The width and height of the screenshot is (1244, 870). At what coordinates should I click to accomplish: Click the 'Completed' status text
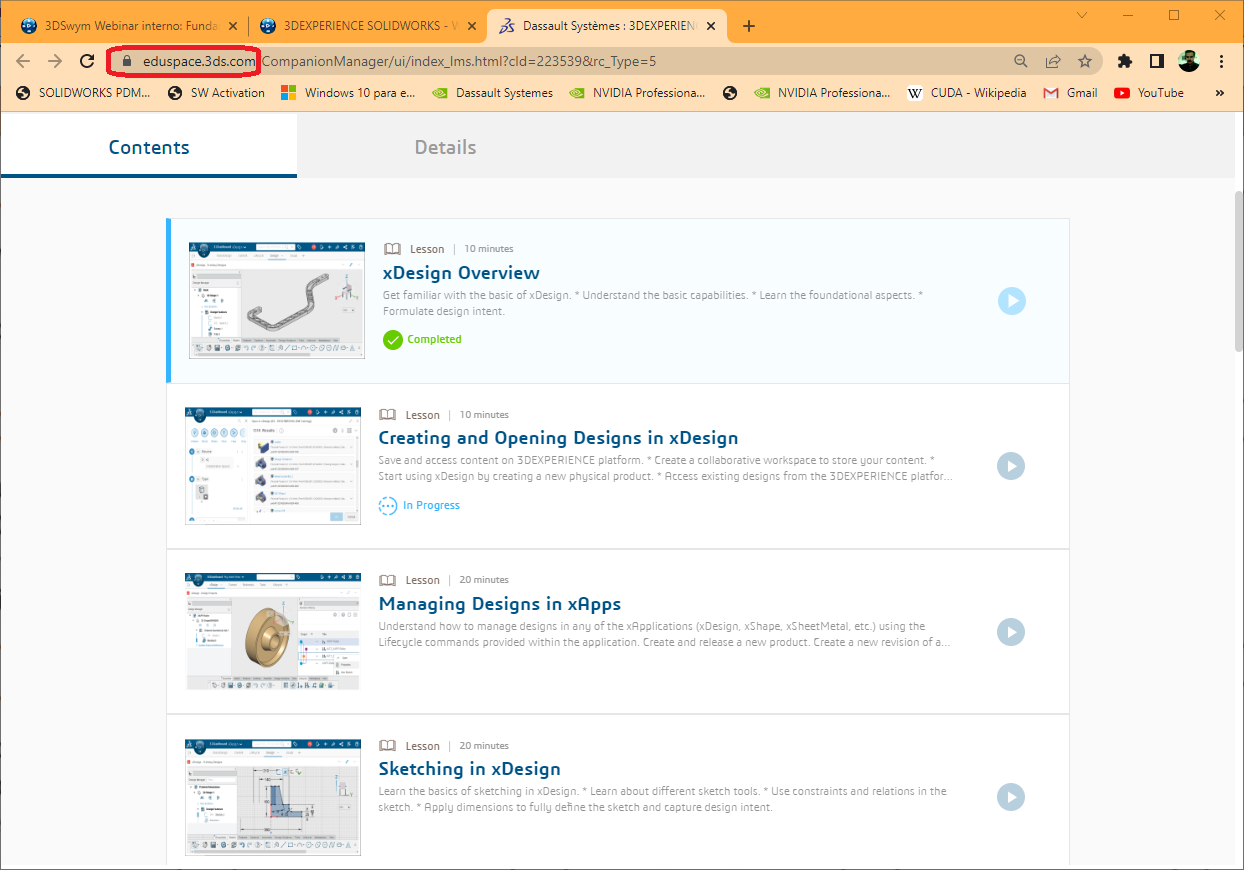434,340
